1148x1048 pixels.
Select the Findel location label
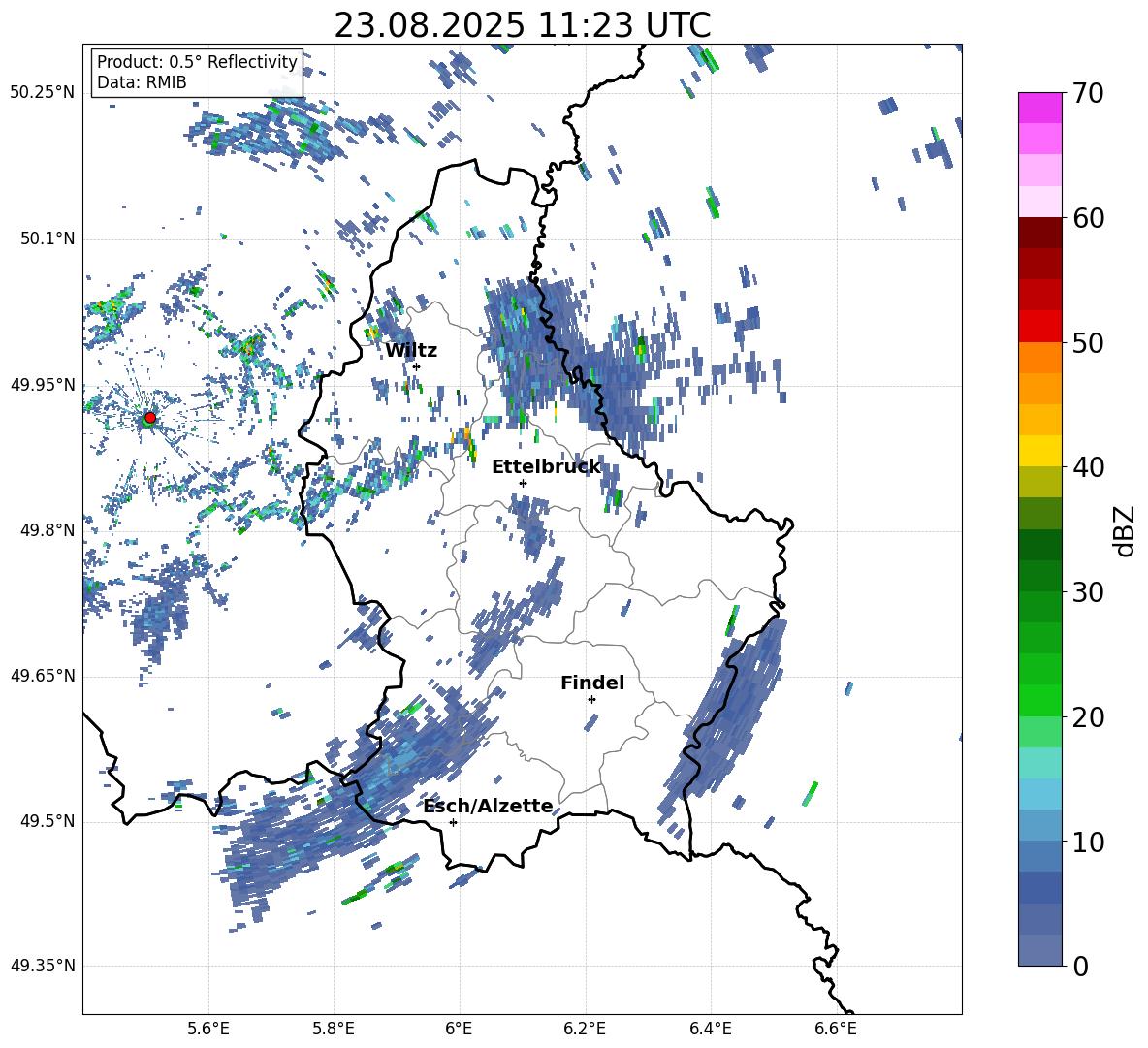coord(592,683)
